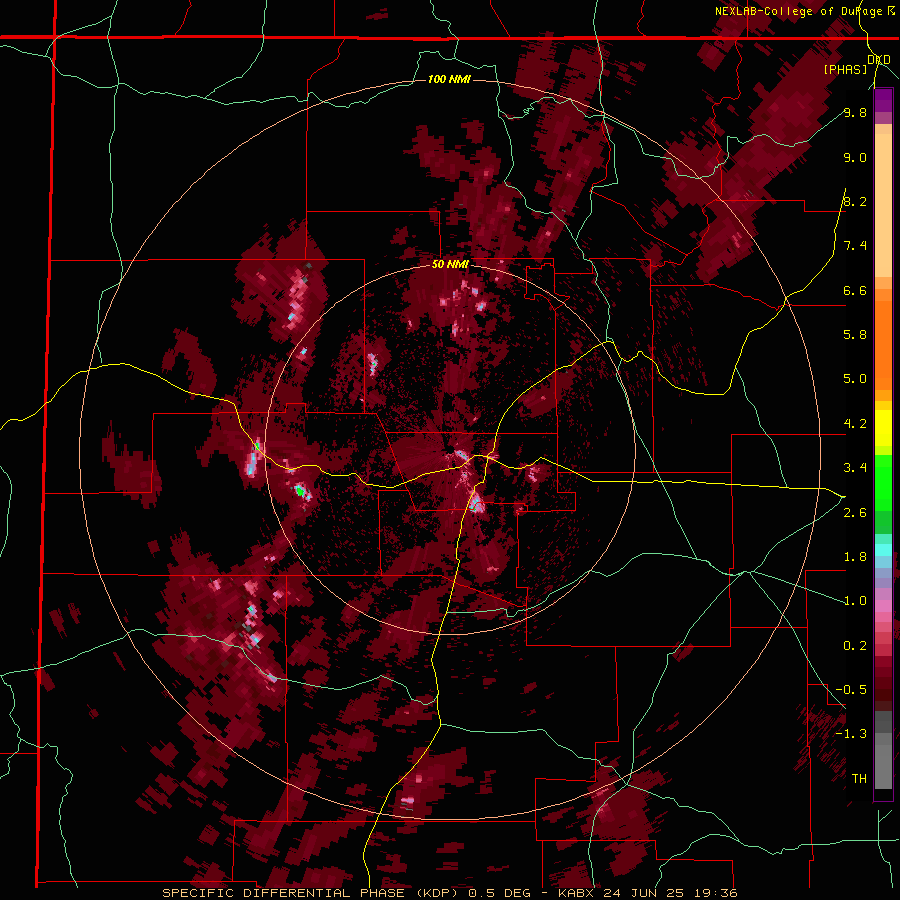The image size is (900, 900).
Task: Click the 9.8 value on the color scale
Action: pyautogui.click(x=855, y=113)
